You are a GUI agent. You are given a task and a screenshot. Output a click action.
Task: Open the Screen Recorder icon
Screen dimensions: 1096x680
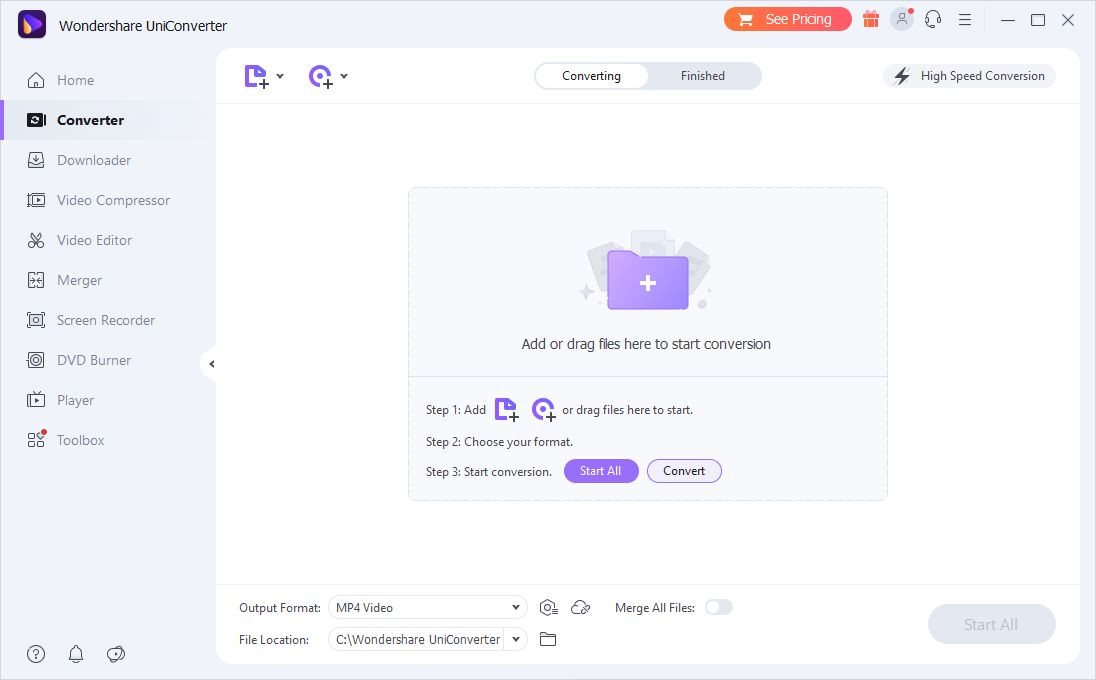point(36,320)
